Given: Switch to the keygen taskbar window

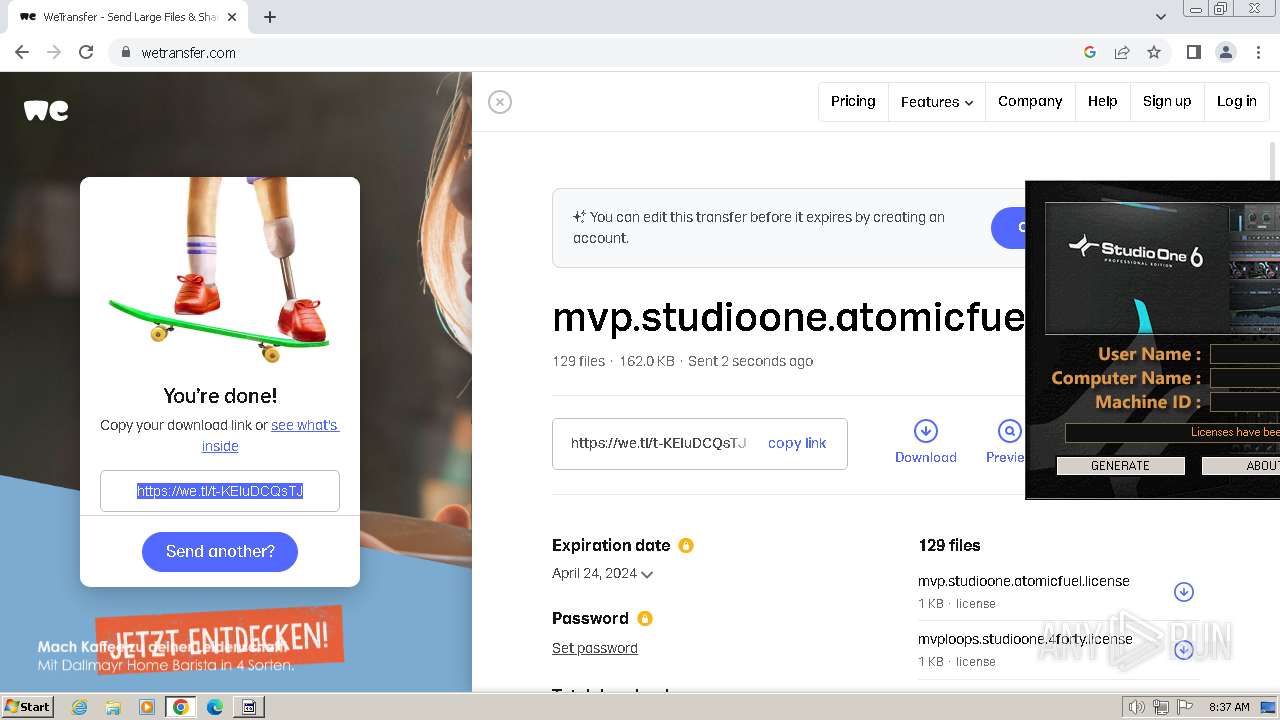Looking at the screenshot, I should (x=249, y=707).
